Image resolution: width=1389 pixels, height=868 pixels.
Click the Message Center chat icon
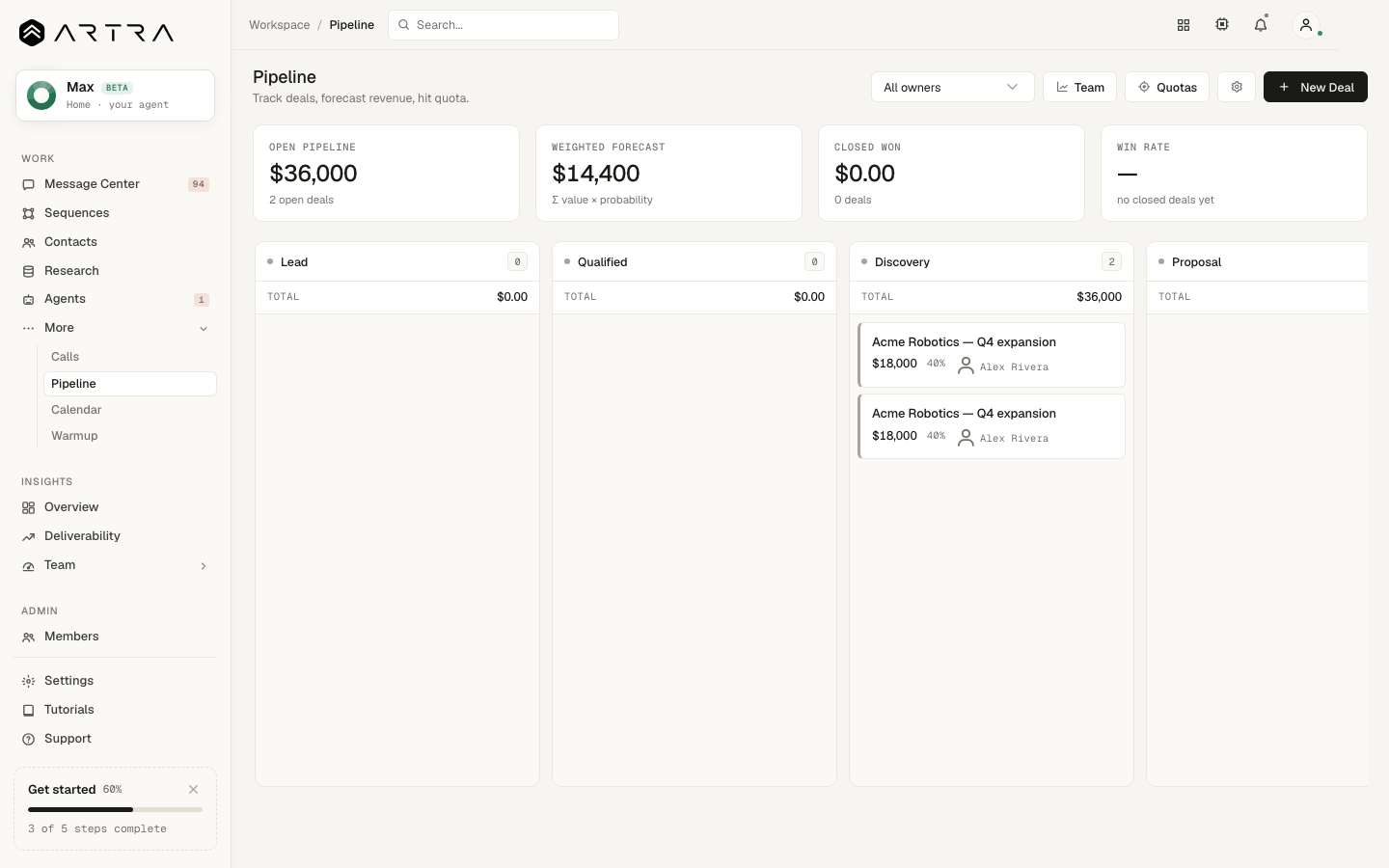(x=28, y=184)
